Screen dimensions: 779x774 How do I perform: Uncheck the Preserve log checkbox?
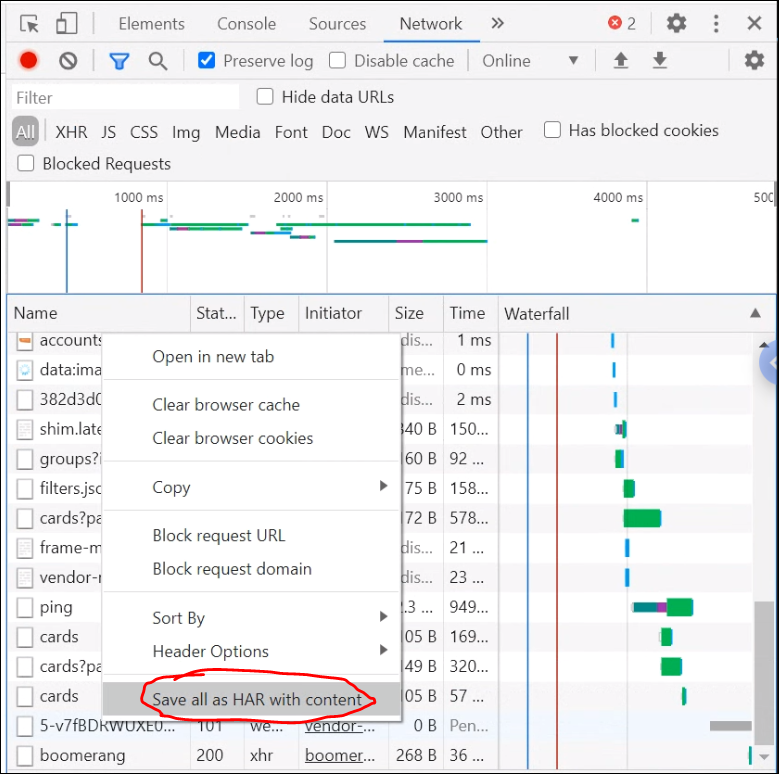(x=206, y=60)
